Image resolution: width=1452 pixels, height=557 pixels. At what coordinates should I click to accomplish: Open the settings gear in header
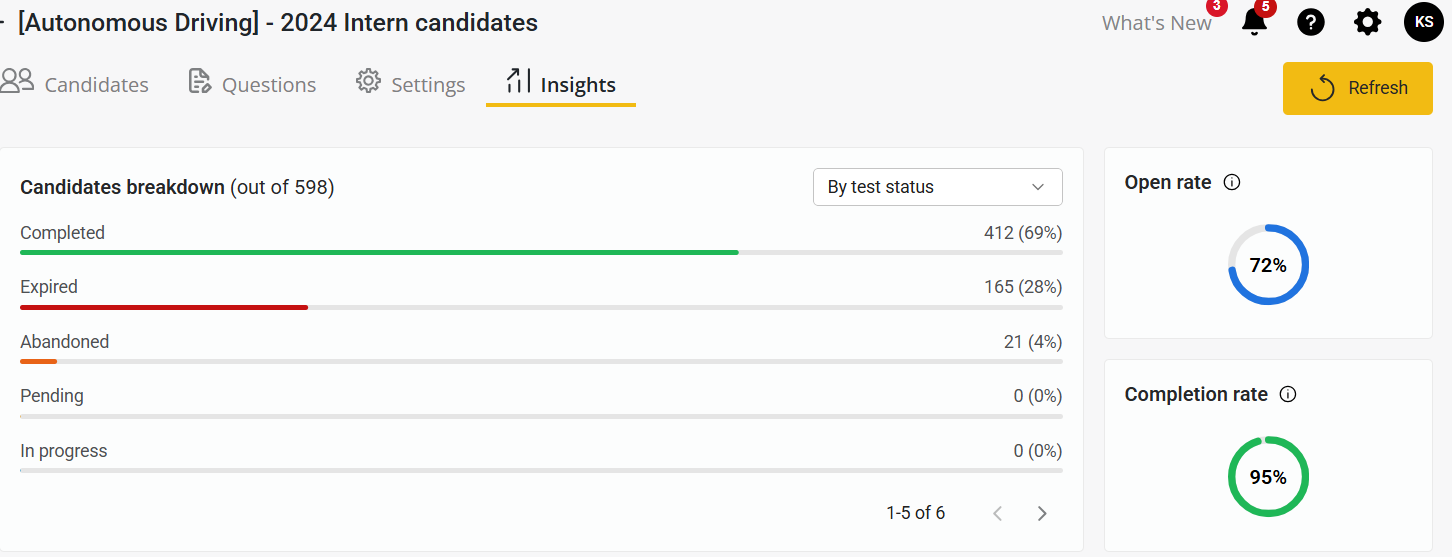[1367, 22]
